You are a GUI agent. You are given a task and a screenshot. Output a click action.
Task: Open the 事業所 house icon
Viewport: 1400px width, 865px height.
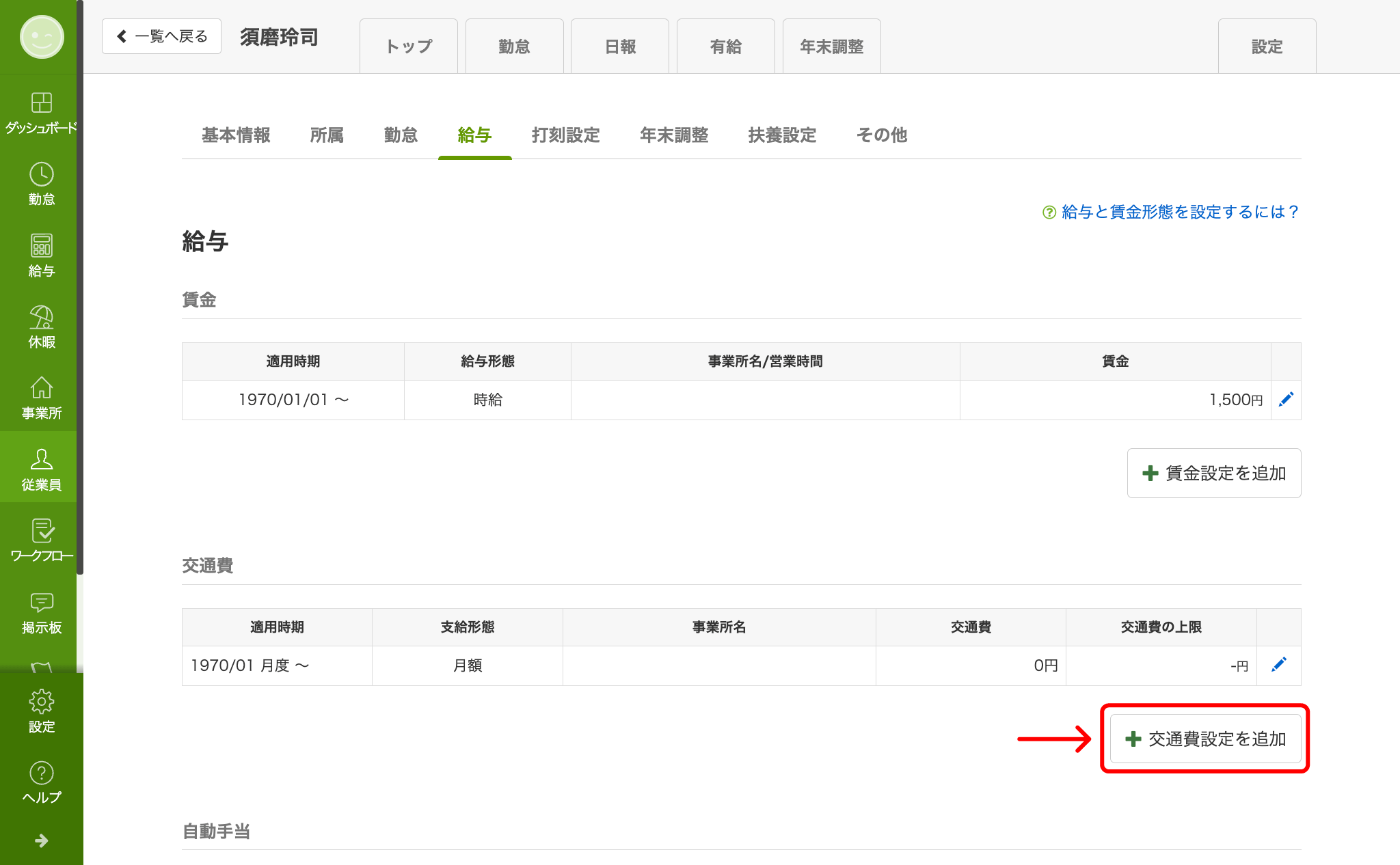coord(41,397)
